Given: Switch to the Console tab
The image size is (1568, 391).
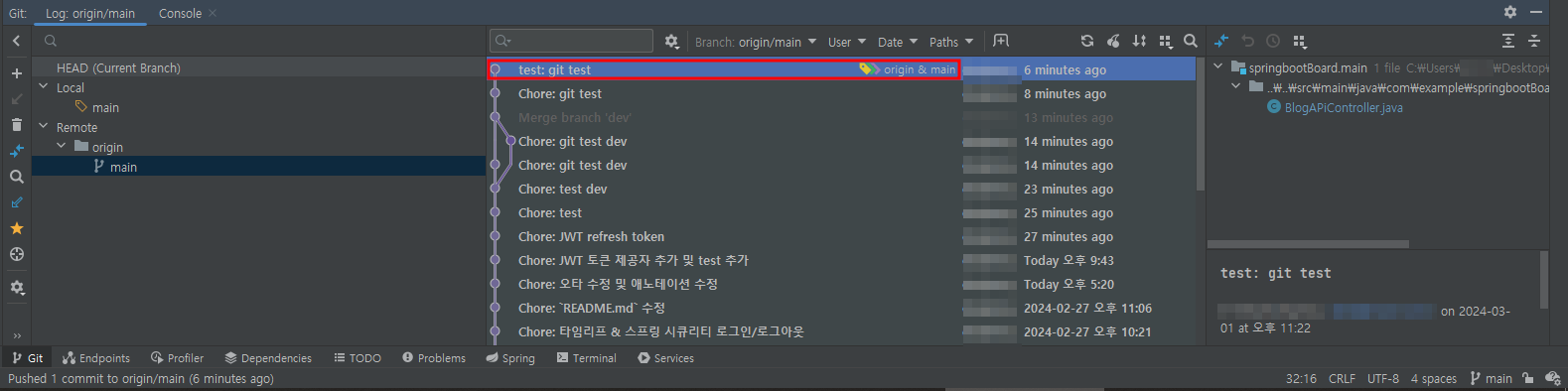Looking at the screenshot, I should tap(180, 13).
